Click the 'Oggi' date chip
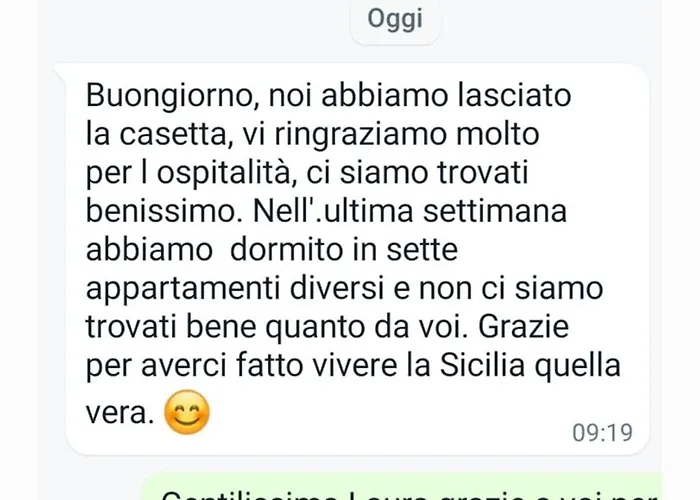 click(395, 21)
